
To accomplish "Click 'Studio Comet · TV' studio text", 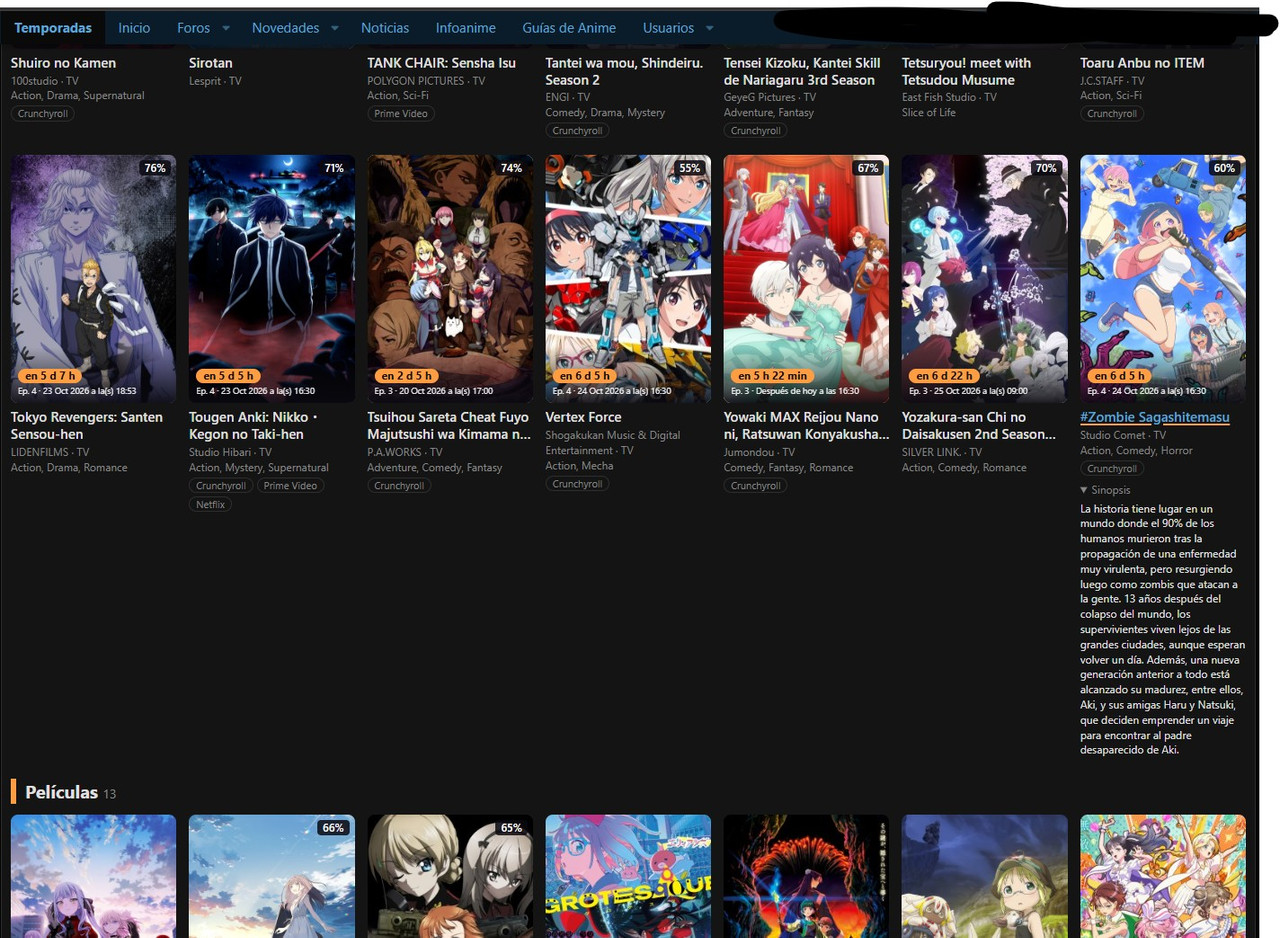I will point(1123,435).
